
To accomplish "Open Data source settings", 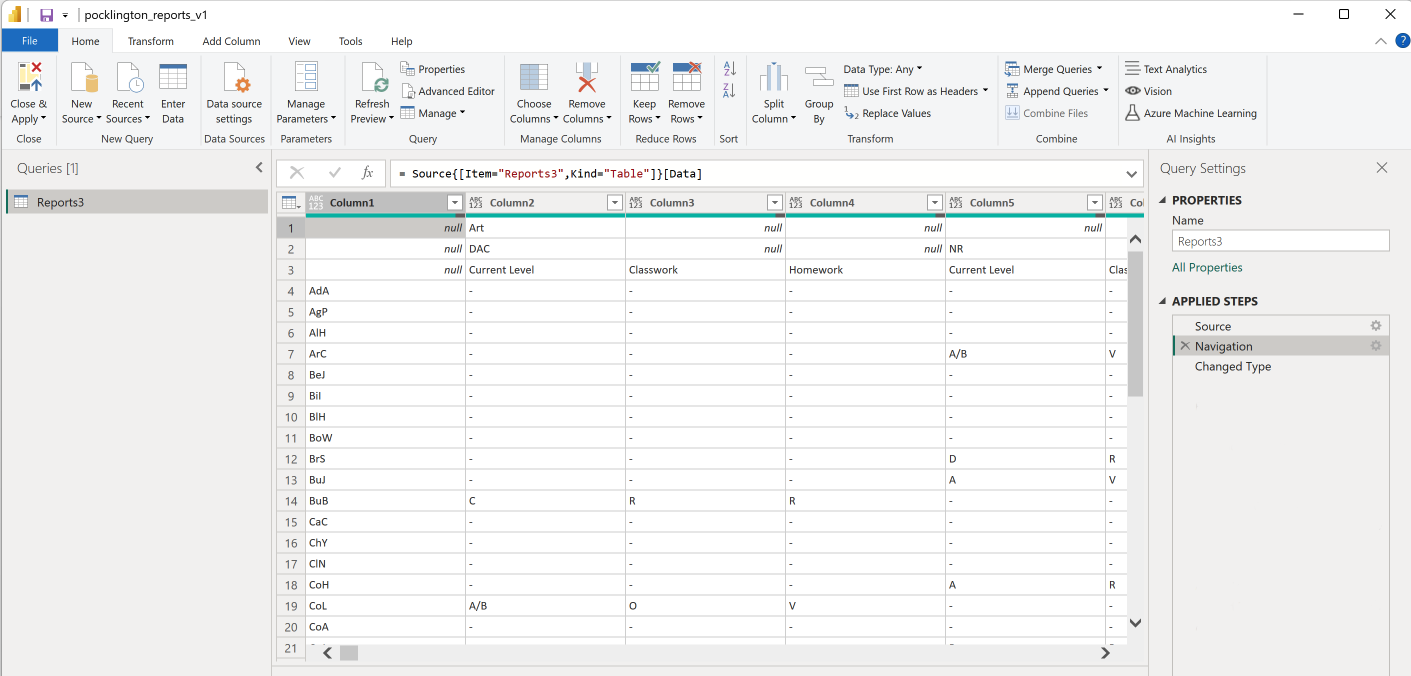I will (x=234, y=93).
